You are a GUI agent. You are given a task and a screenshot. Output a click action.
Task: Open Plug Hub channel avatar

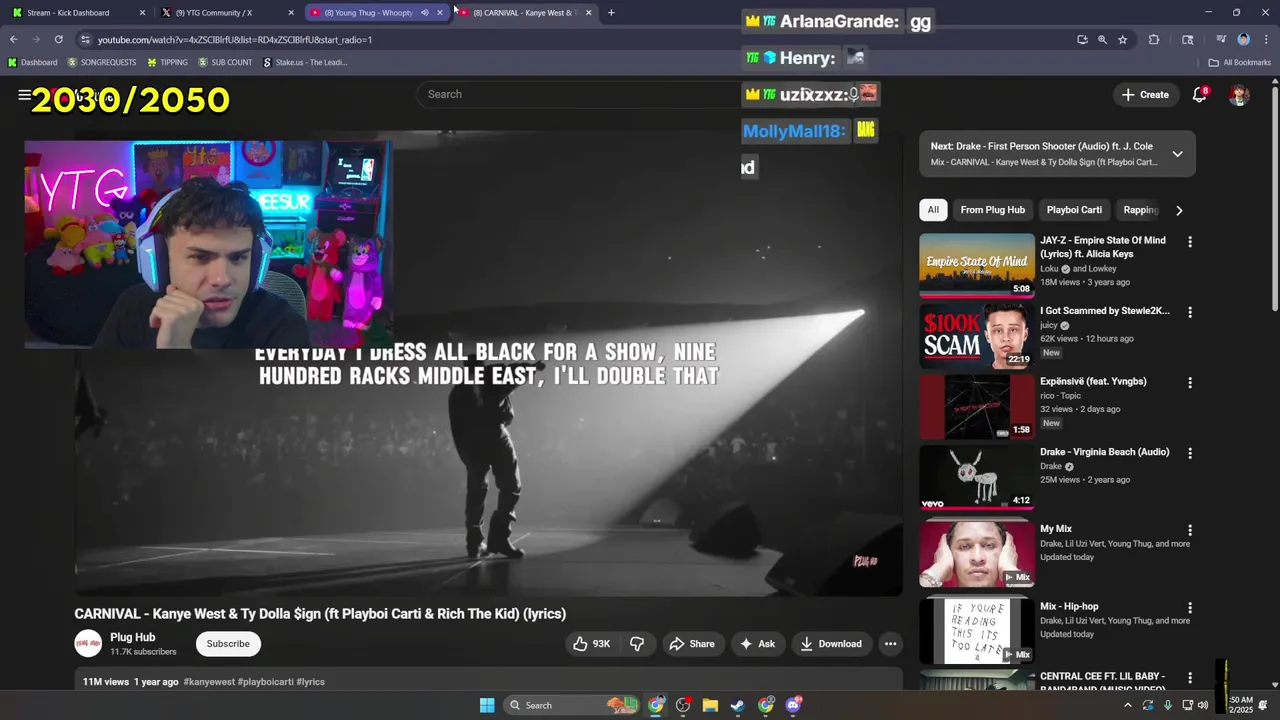point(88,644)
